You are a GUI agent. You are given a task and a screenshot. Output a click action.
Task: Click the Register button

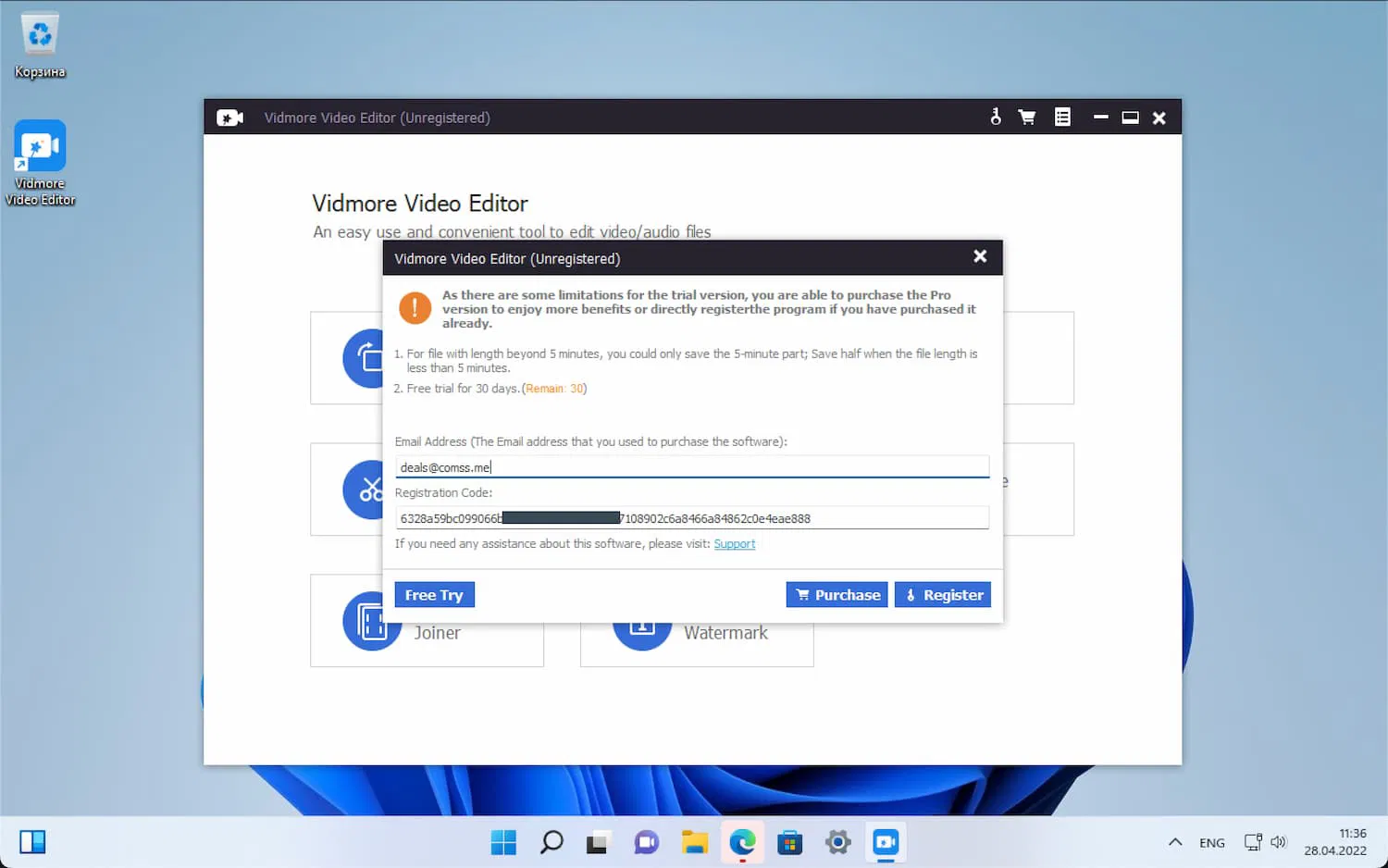click(x=943, y=595)
